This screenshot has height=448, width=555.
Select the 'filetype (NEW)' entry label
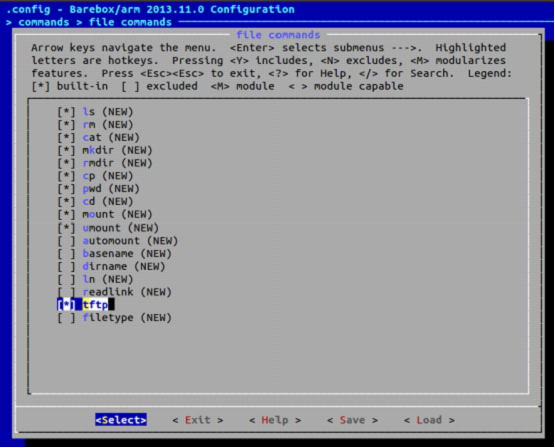[x=127, y=318]
